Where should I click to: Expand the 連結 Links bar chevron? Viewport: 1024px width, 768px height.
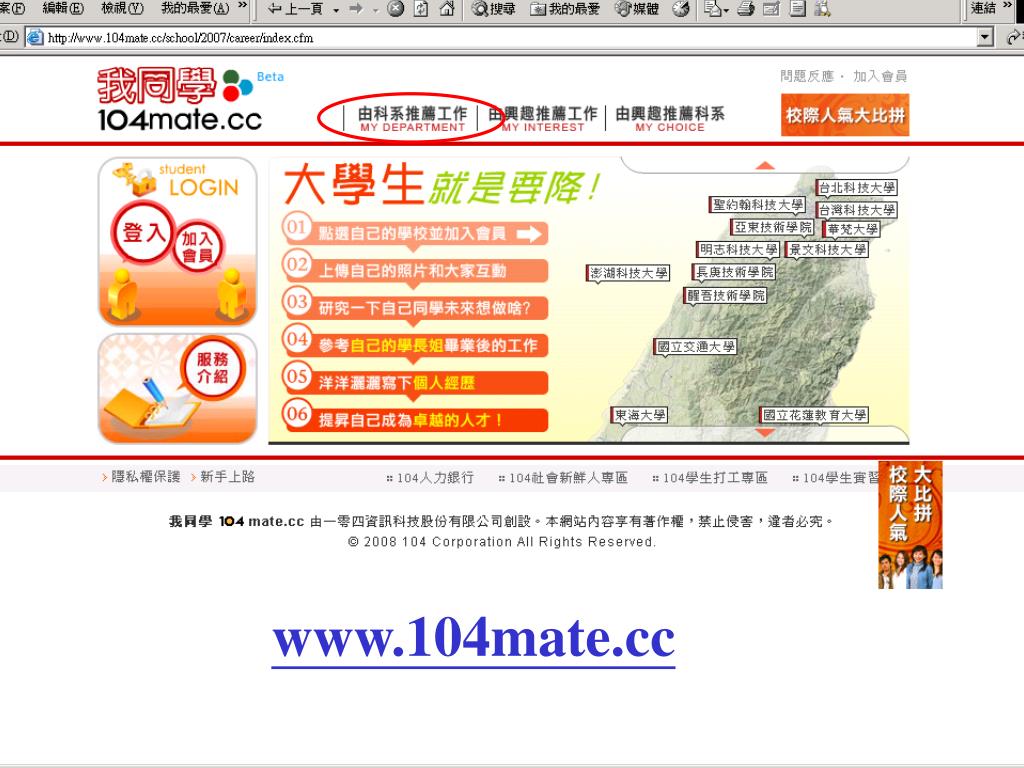tap(1008, 7)
